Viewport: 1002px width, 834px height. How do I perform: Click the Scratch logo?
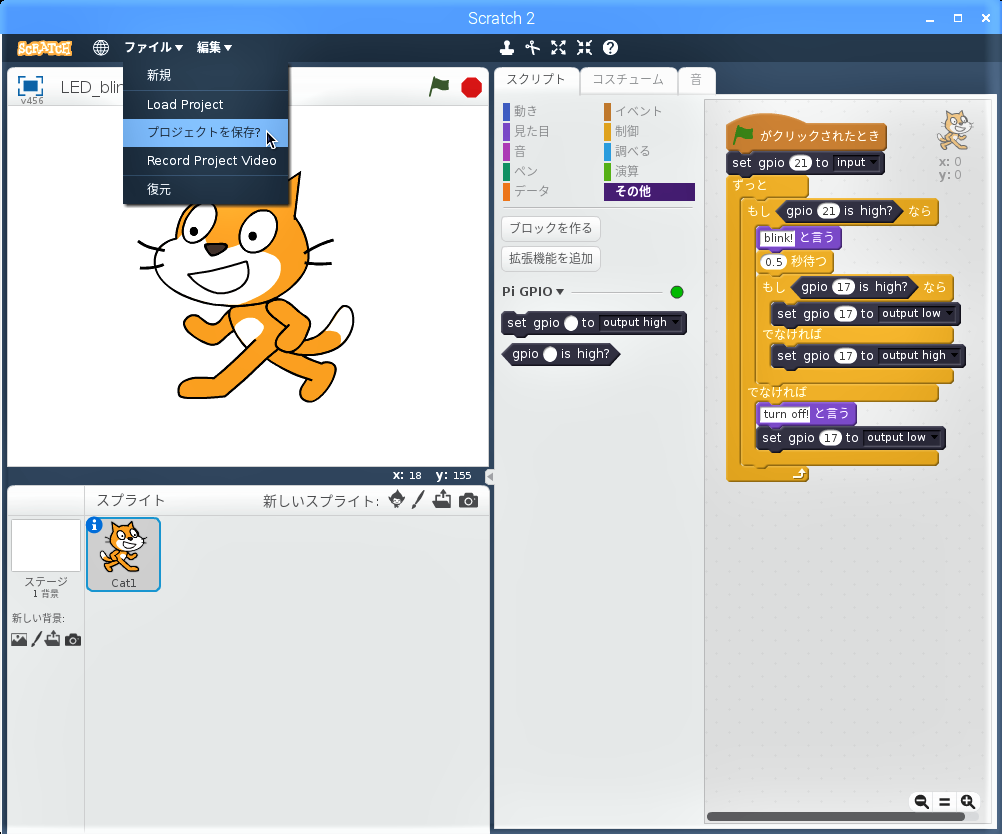click(x=44, y=48)
